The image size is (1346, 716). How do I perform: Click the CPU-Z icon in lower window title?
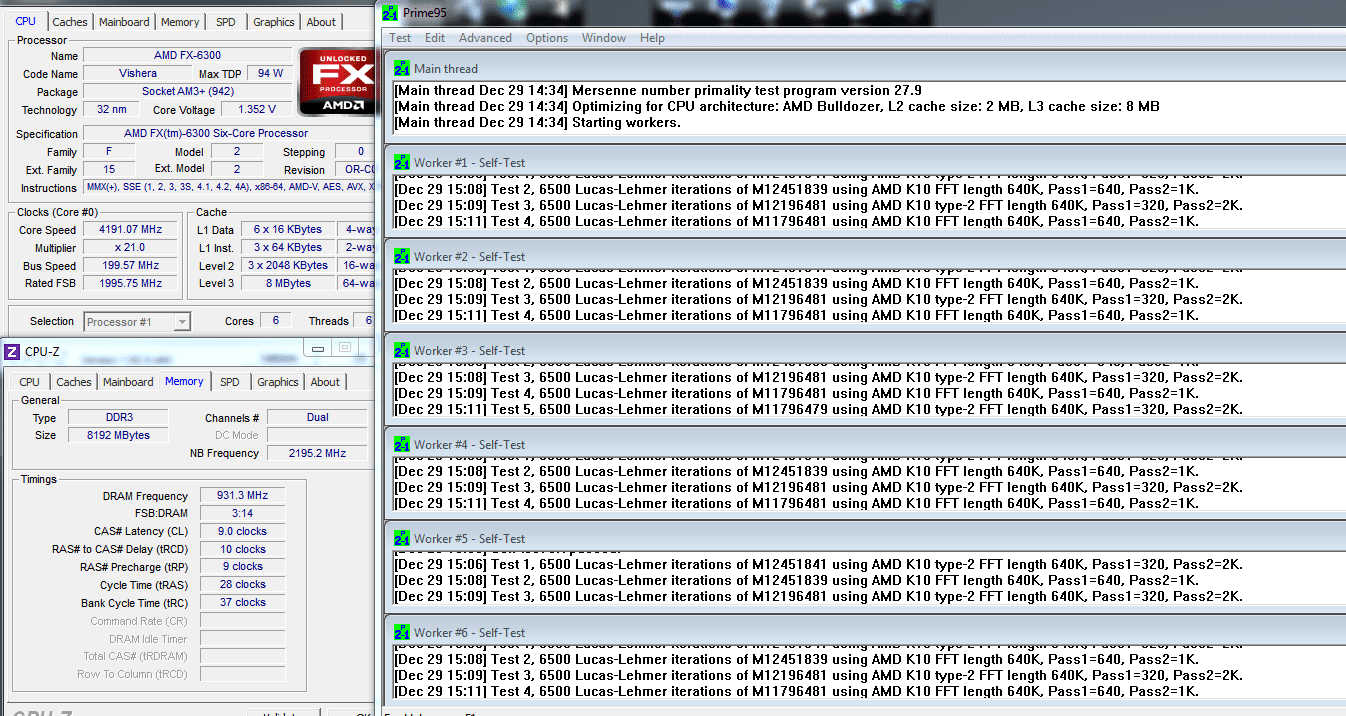12,351
